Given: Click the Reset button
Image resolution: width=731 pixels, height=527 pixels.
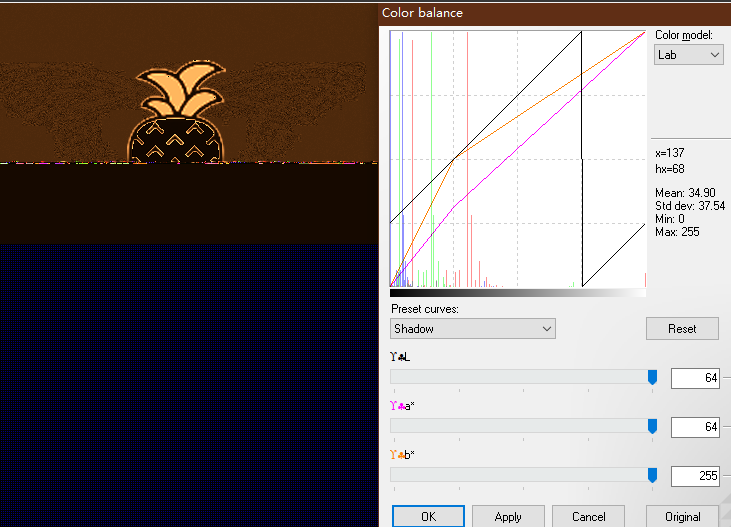Looking at the screenshot, I should tap(682, 328).
